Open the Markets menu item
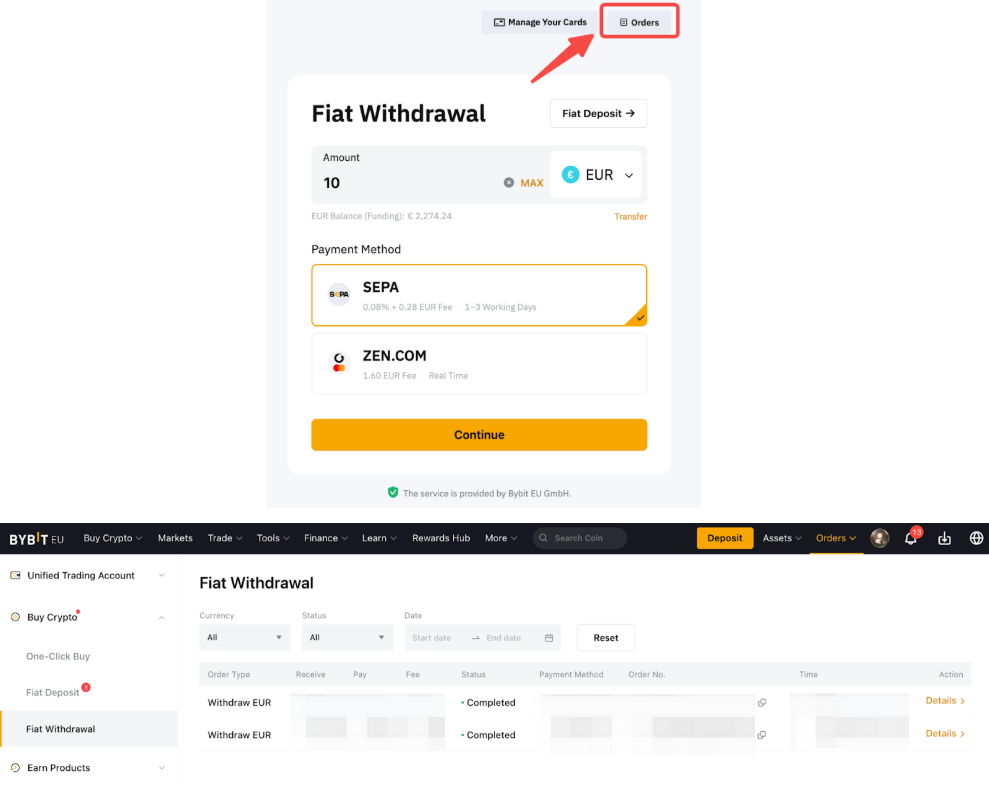This screenshot has width=989, height=786. pyautogui.click(x=175, y=538)
